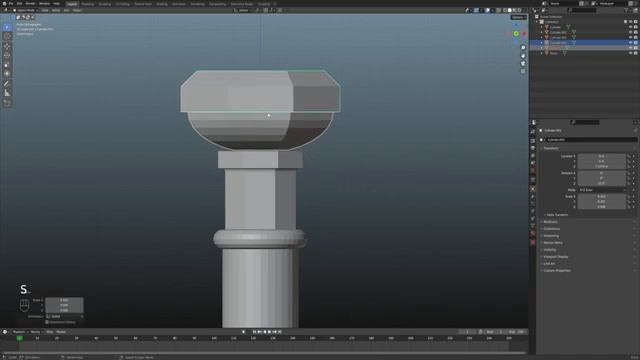
Task: Click the timeline play button
Action: point(269,332)
